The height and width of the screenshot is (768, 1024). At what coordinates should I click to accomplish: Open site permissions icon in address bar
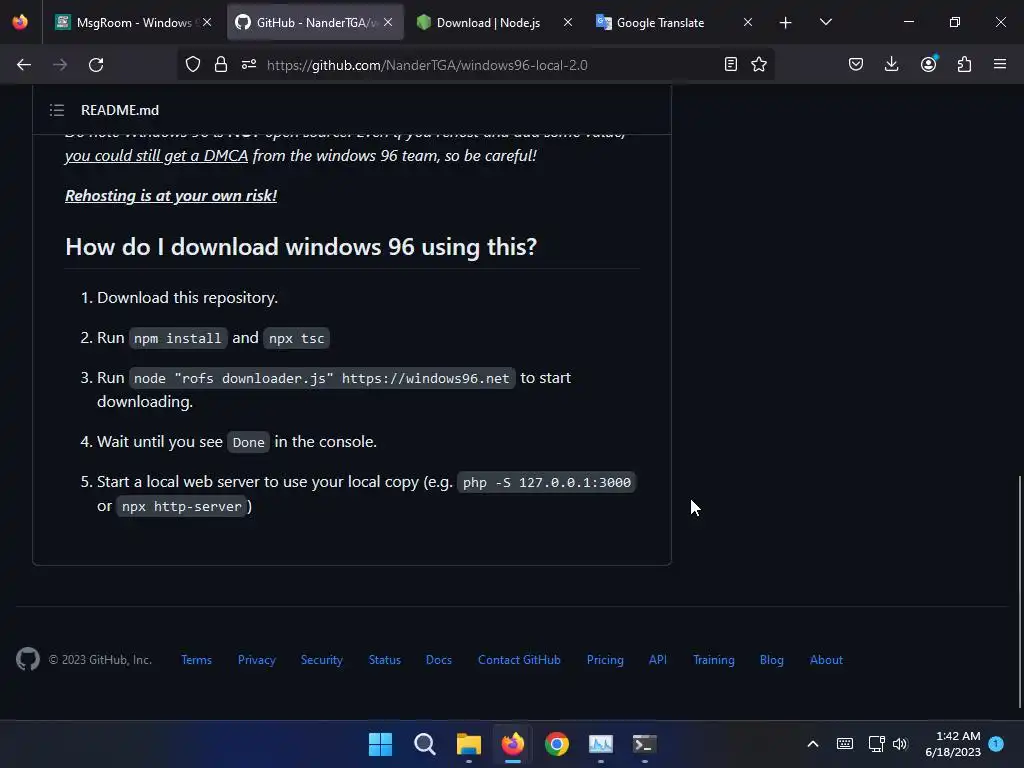click(249, 65)
